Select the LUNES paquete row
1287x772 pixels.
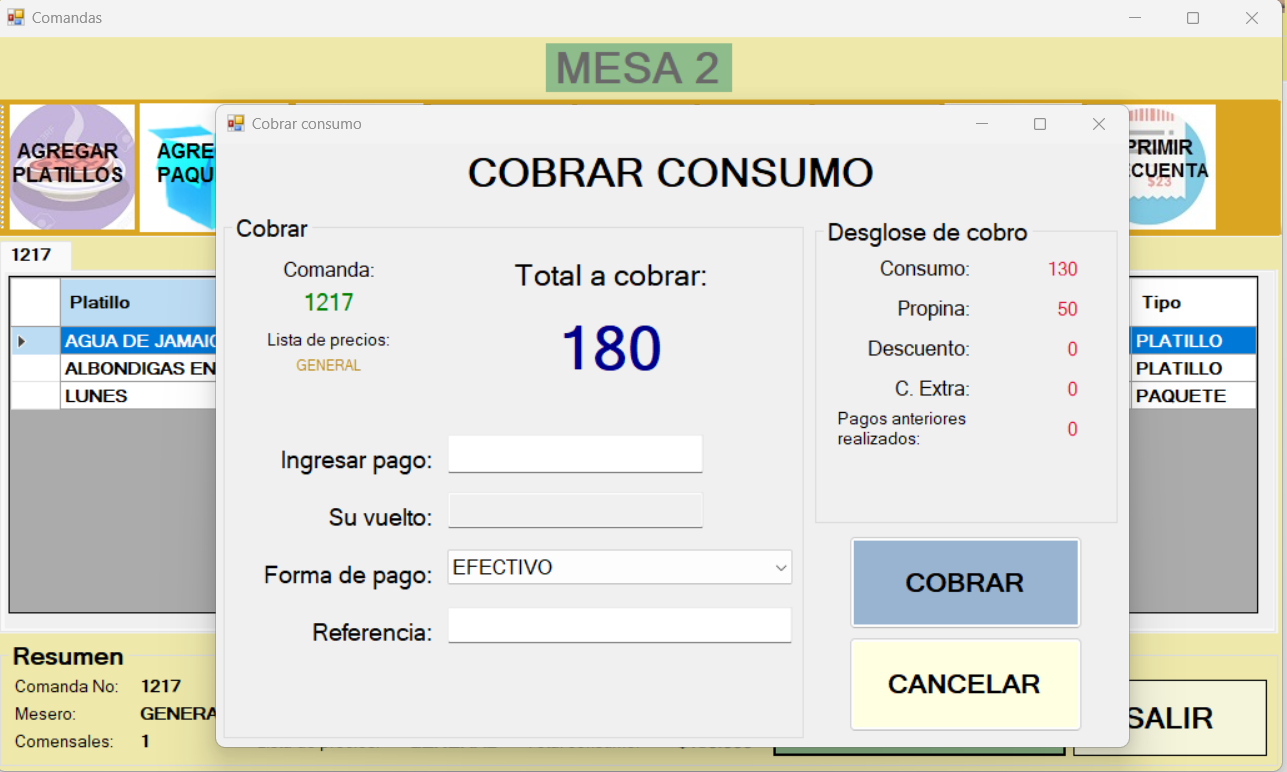(138, 396)
